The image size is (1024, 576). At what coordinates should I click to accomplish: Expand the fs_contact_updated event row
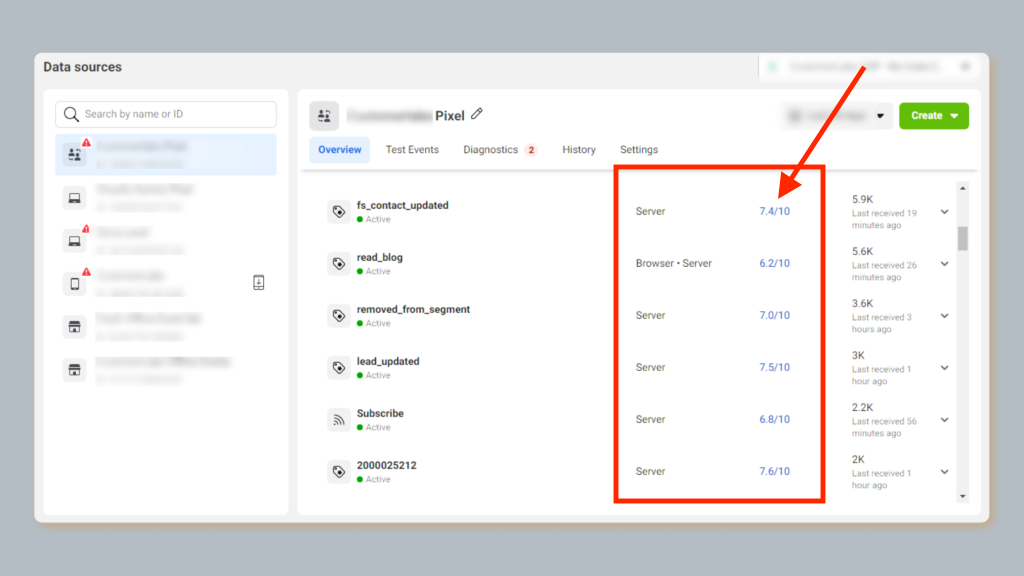(x=944, y=212)
